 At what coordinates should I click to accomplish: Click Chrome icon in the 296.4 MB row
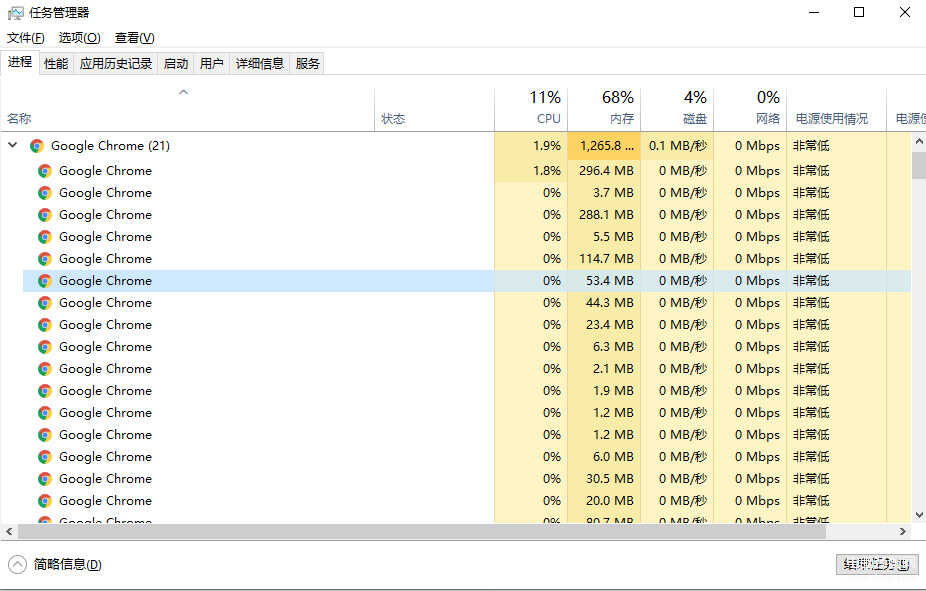tap(44, 171)
